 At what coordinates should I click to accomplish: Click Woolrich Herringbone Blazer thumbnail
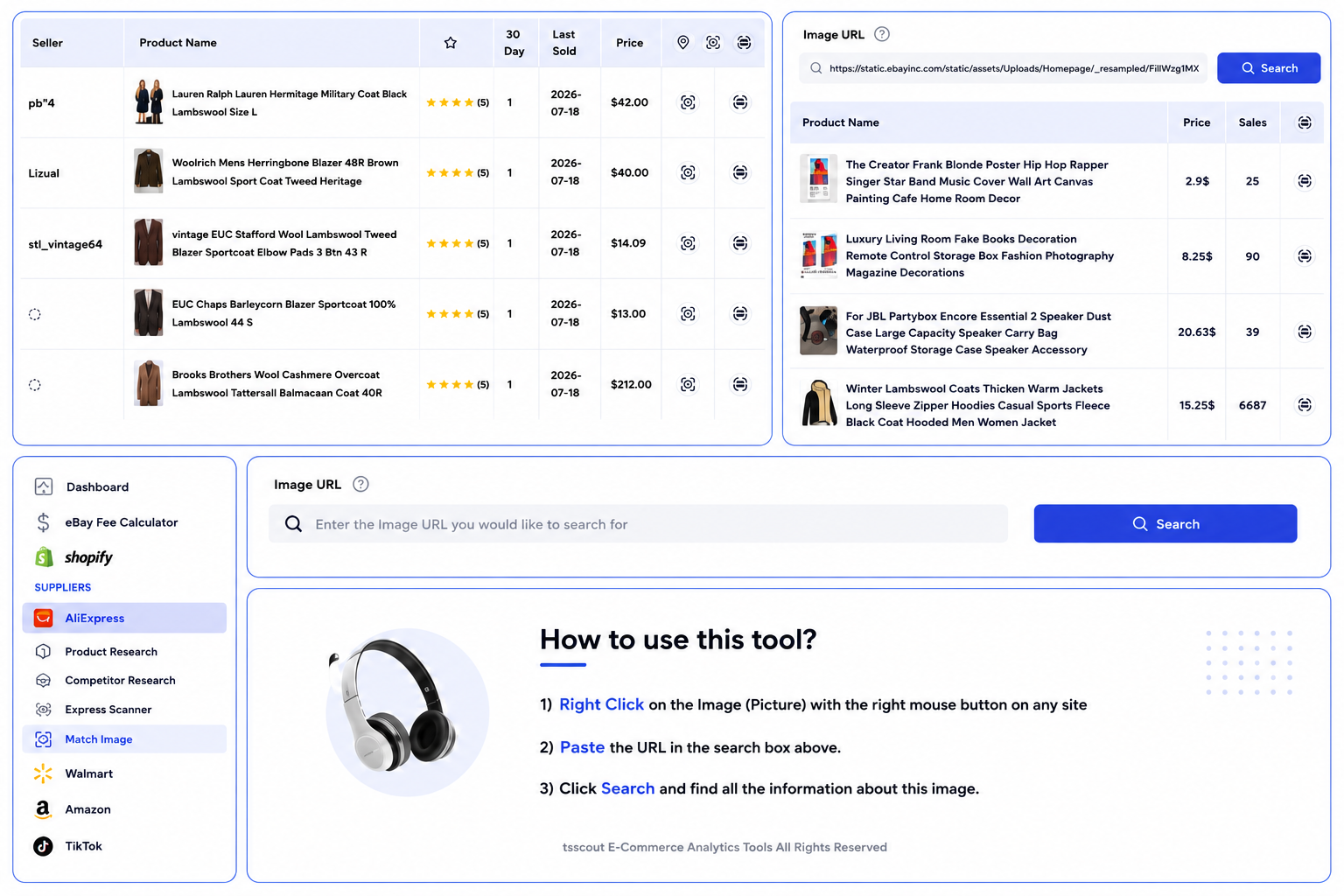point(149,171)
